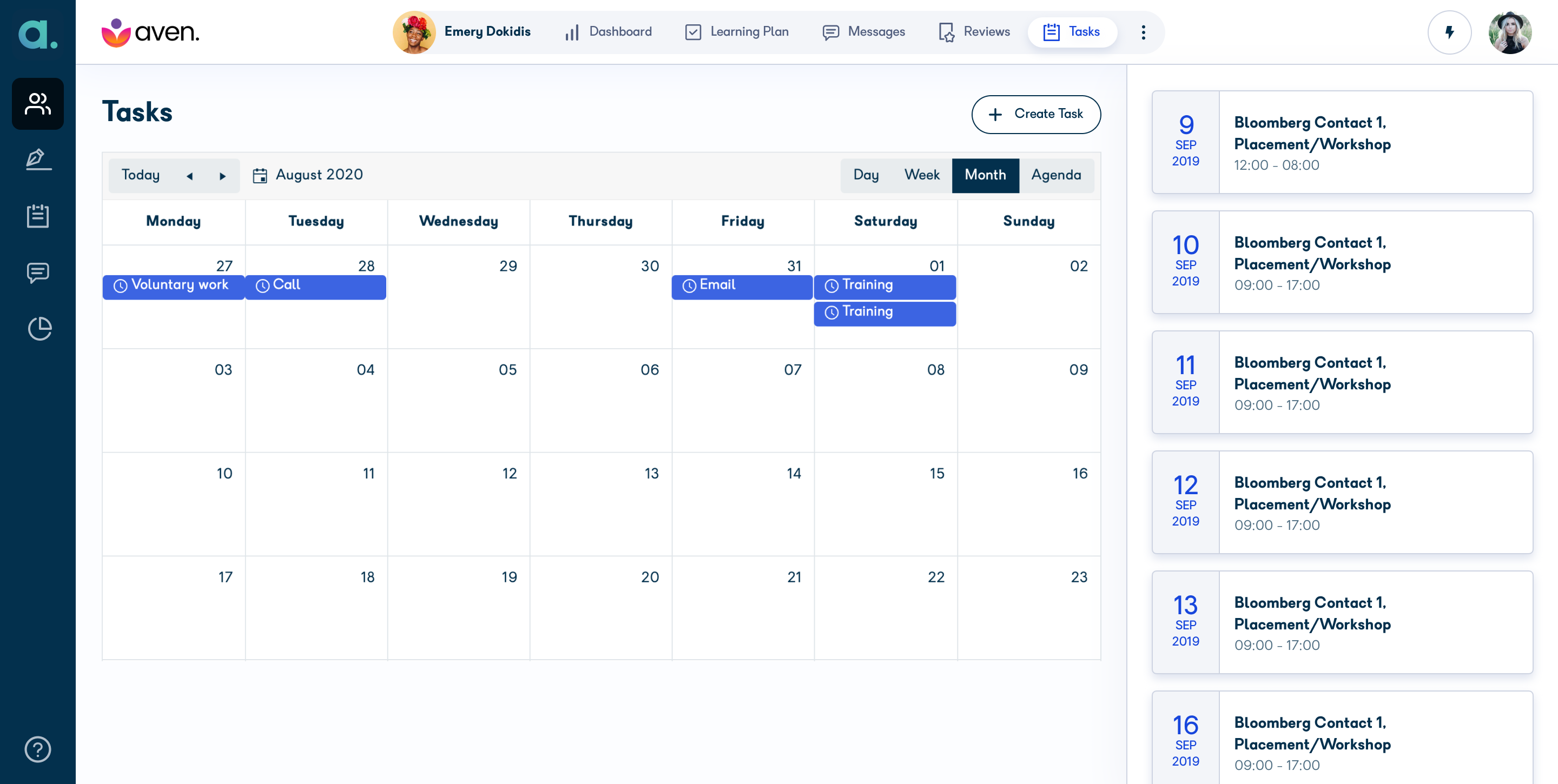
Task: Switch calendar to Week view
Action: 921,175
